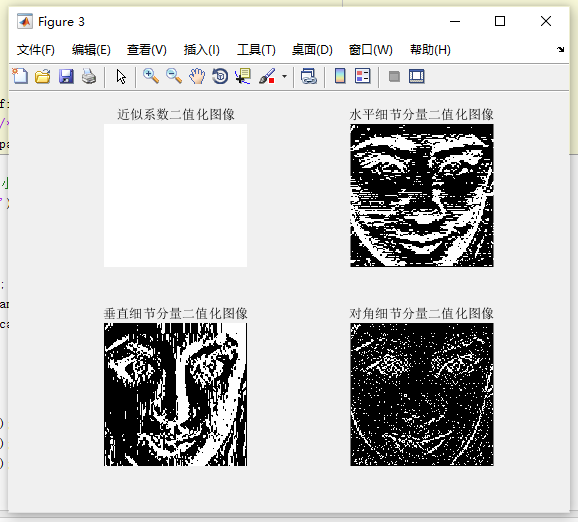The height and width of the screenshot is (522, 578).
Task: Activate the Pan hand tool
Action: coord(197,76)
